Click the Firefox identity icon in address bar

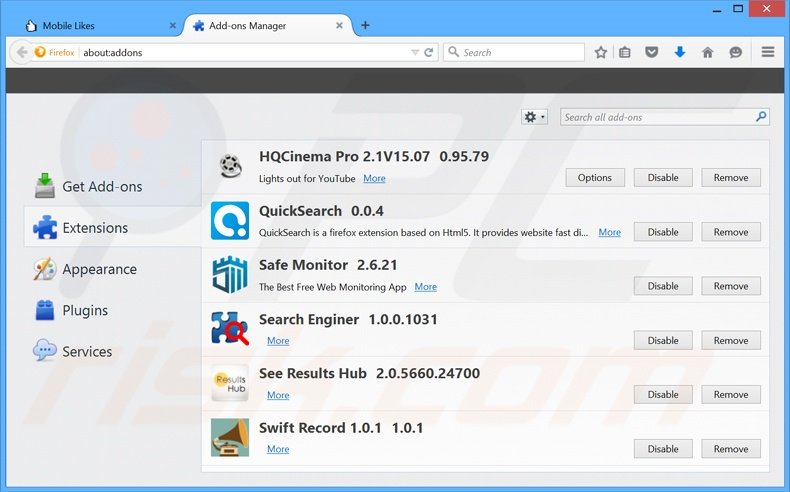pyautogui.click(x=54, y=52)
